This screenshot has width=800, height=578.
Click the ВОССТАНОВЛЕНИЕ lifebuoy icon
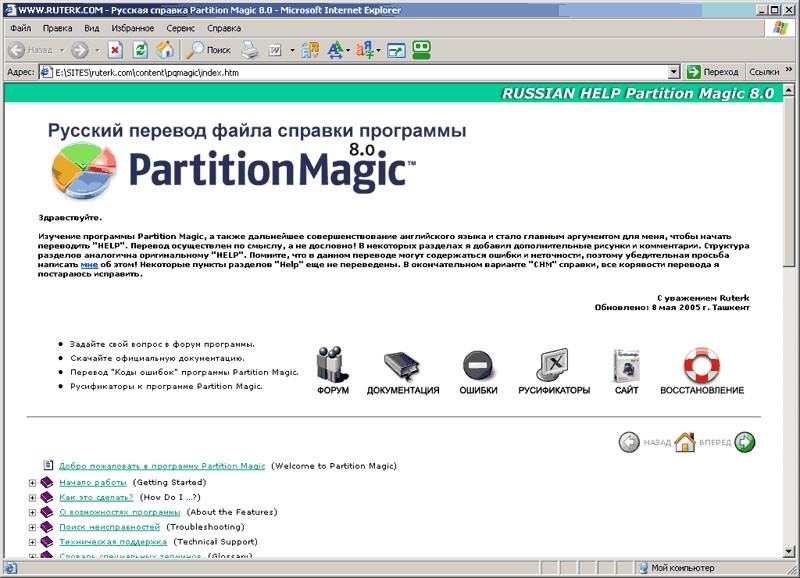(x=701, y=366)
